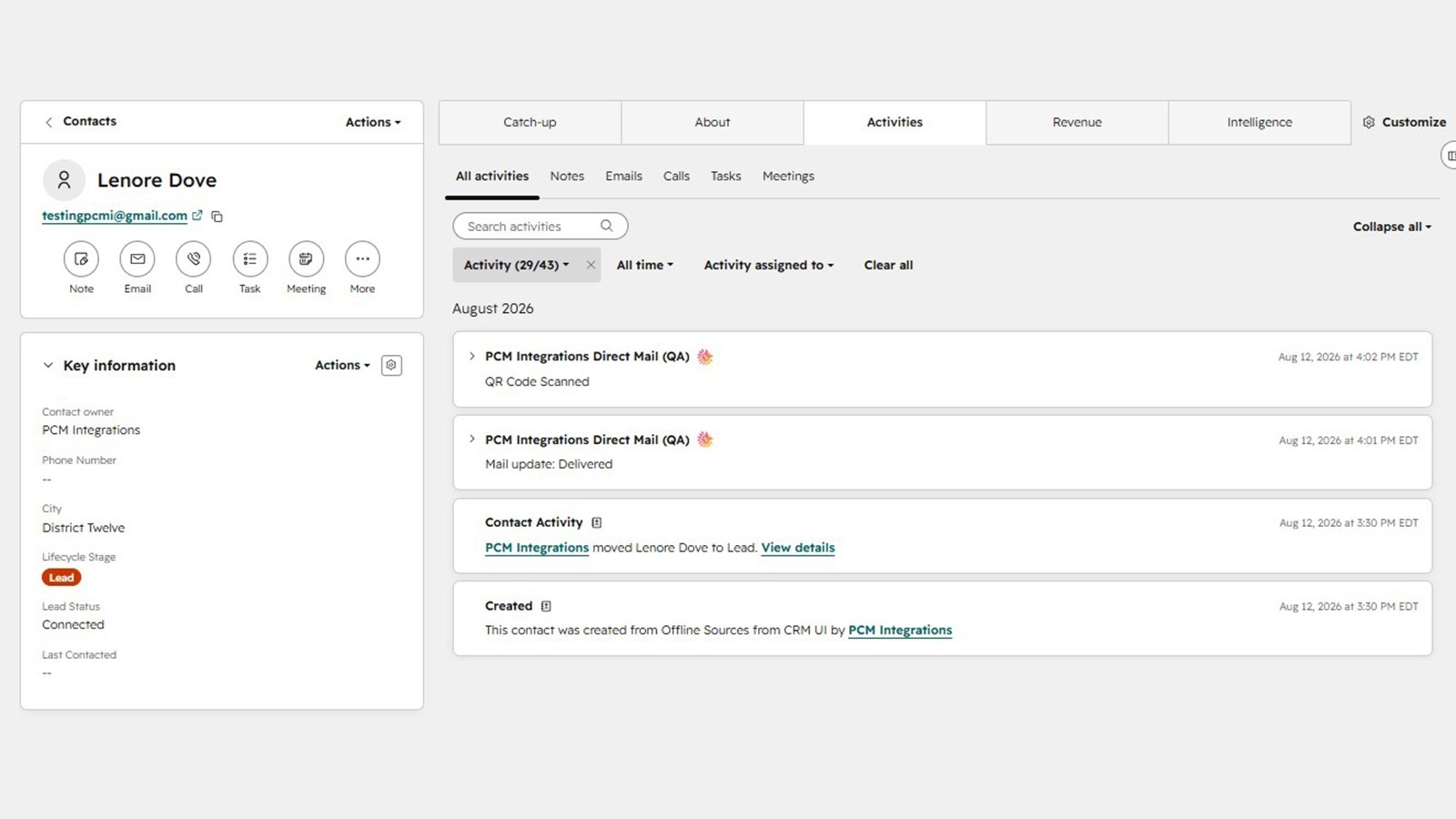Click the Meeting action icon

tap(306, 259)
